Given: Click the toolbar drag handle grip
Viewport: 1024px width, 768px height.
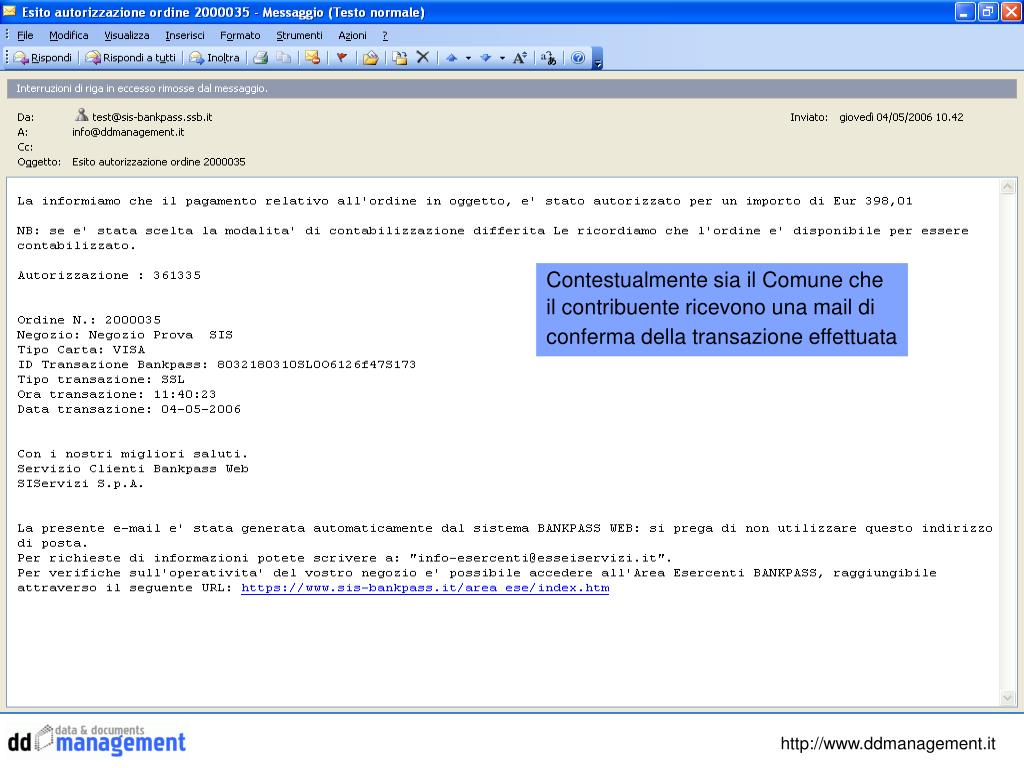Looking at the screenshot, I should pyautogui.click(x=7, y=57).
